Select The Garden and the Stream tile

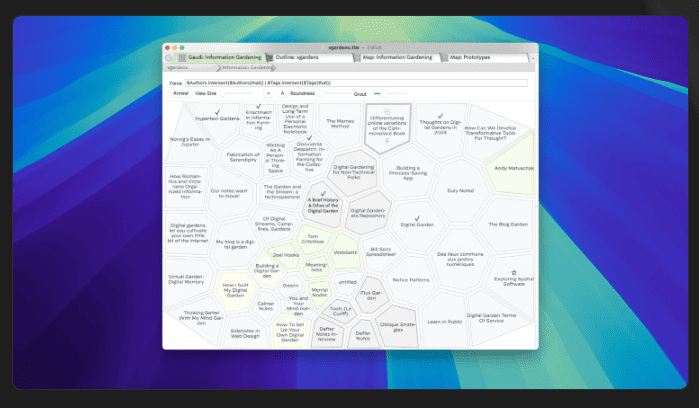tap(282, 192)
